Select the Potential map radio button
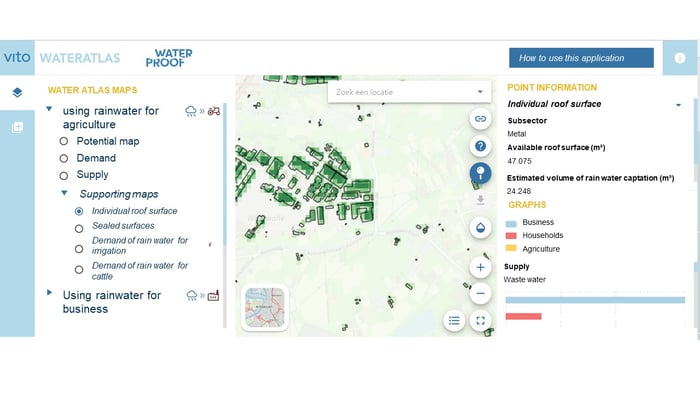700x393 pixels. (64, 141)
